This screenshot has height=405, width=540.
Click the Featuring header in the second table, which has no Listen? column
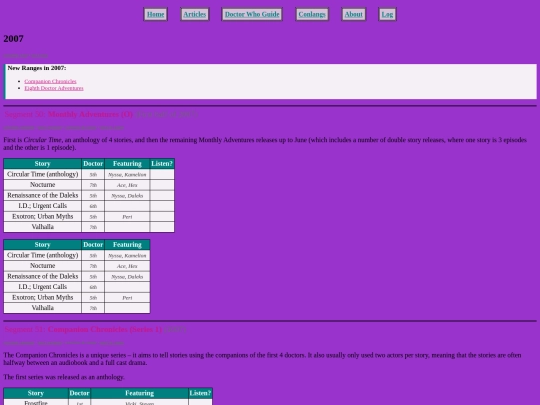pyautogui.click(x=127, y=245)
